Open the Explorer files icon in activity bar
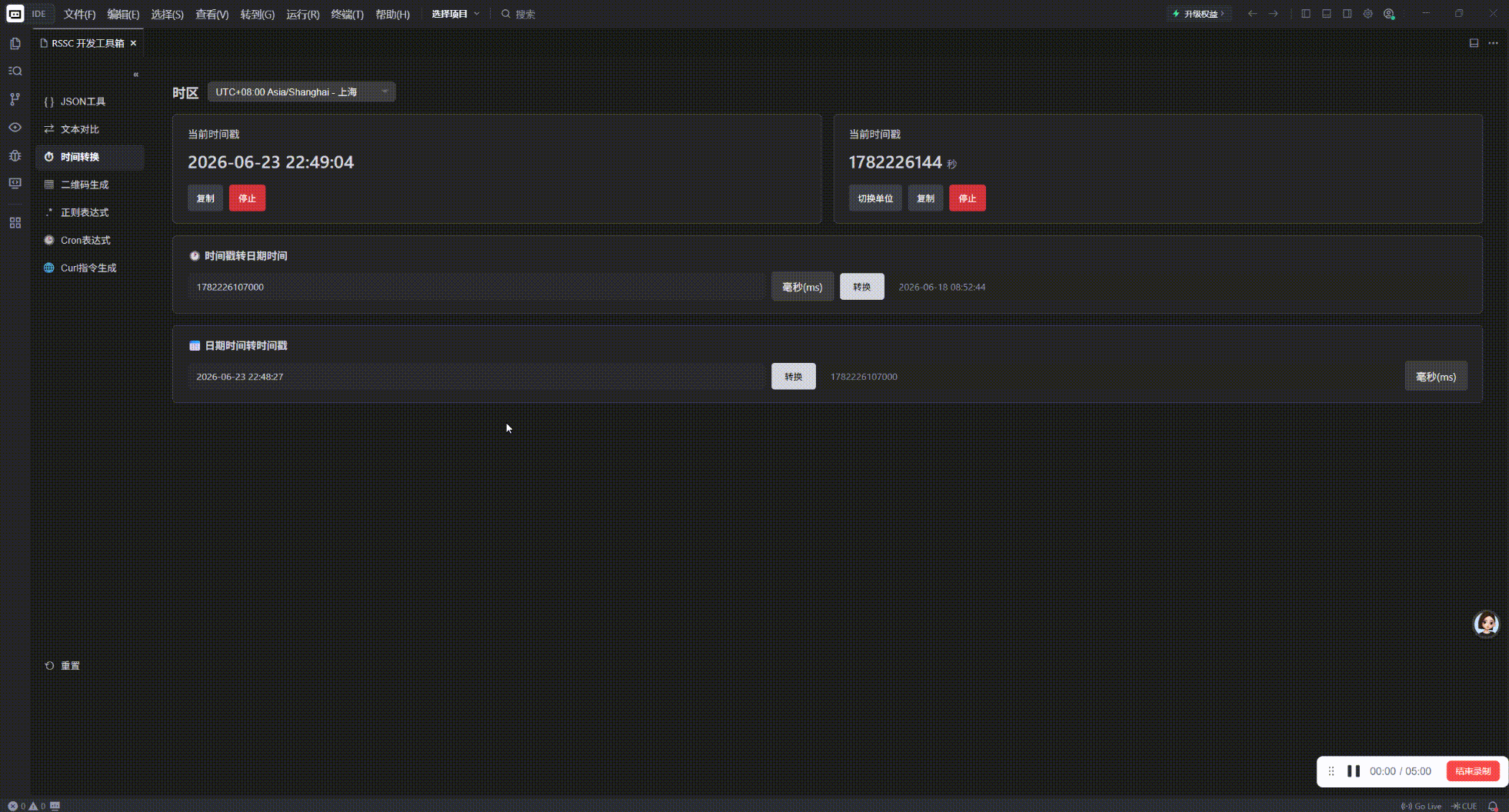 [15, 44]
